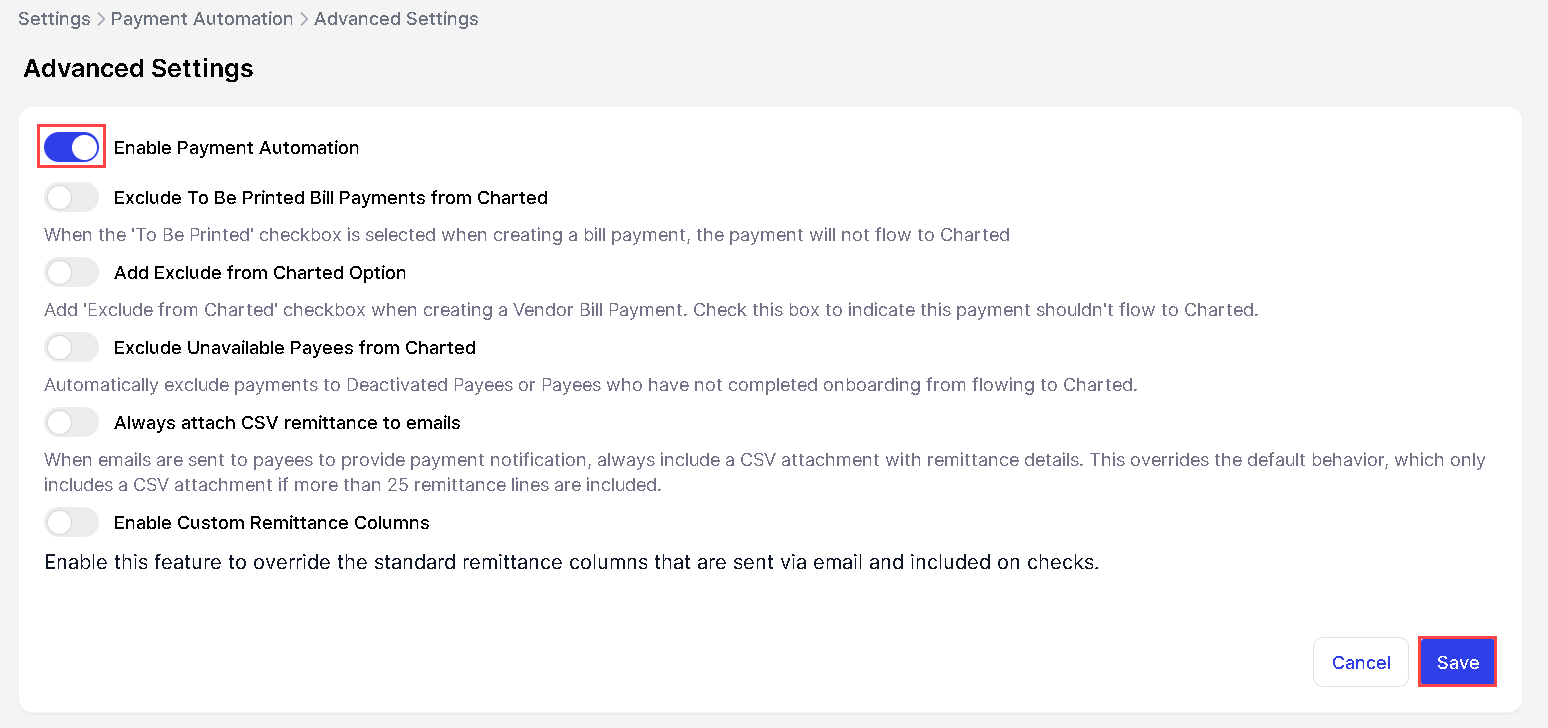Viewport: 1548px width, 728px height.
Task: Click the "Exclude Unavailable Payees from Charted" label
Action: coord(295,348)
